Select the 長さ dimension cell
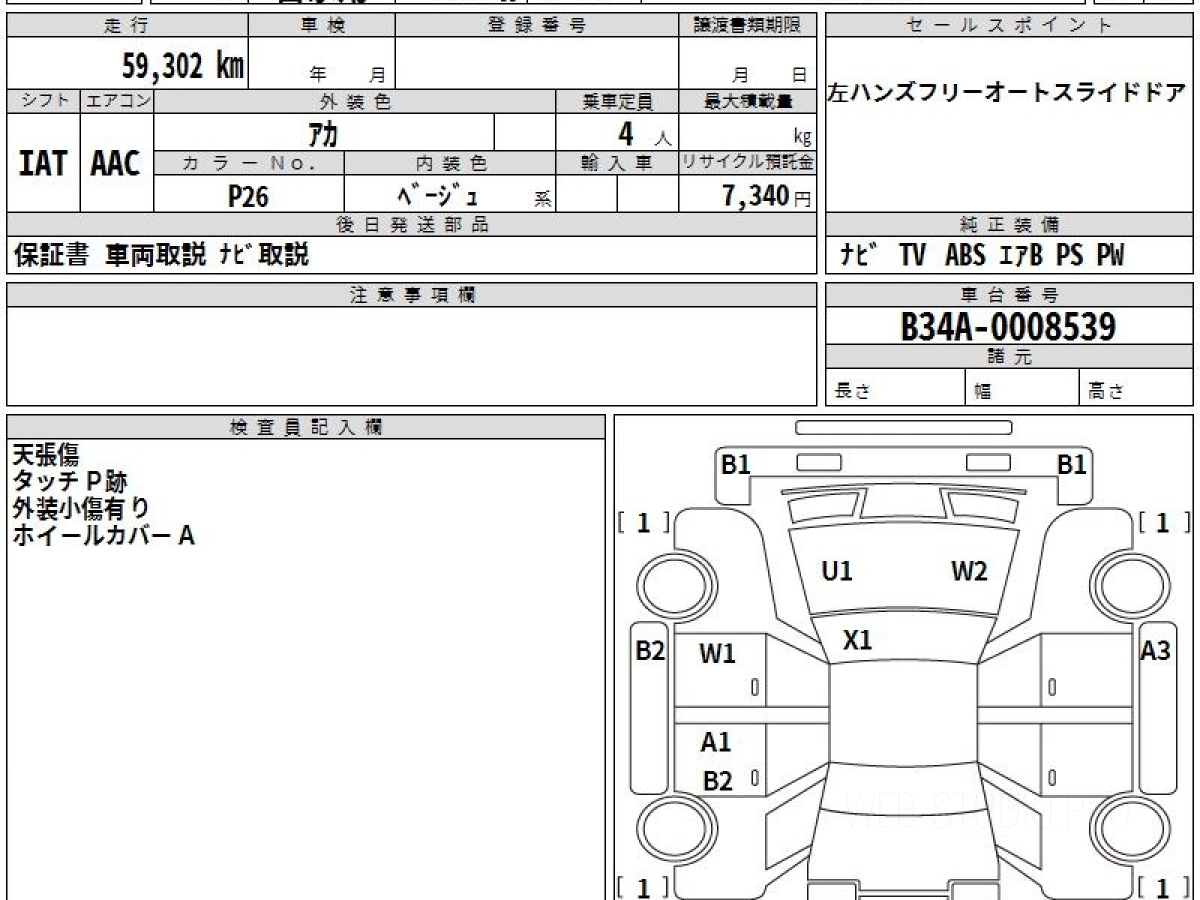The width and height of the screenshot is (1200, 900). [895, 388]
